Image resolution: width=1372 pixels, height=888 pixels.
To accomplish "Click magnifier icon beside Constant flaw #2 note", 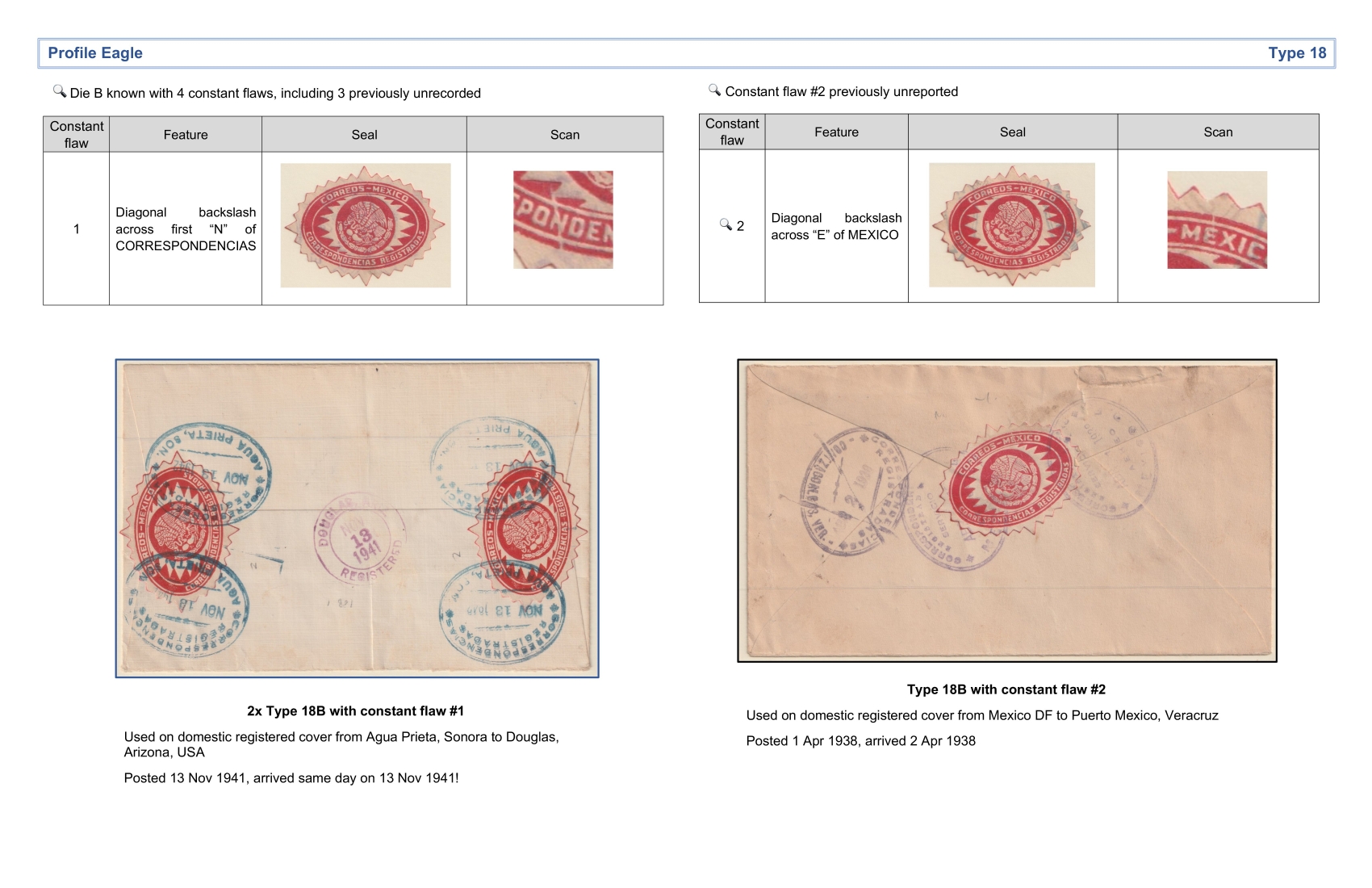I will [x=714, y=90].
